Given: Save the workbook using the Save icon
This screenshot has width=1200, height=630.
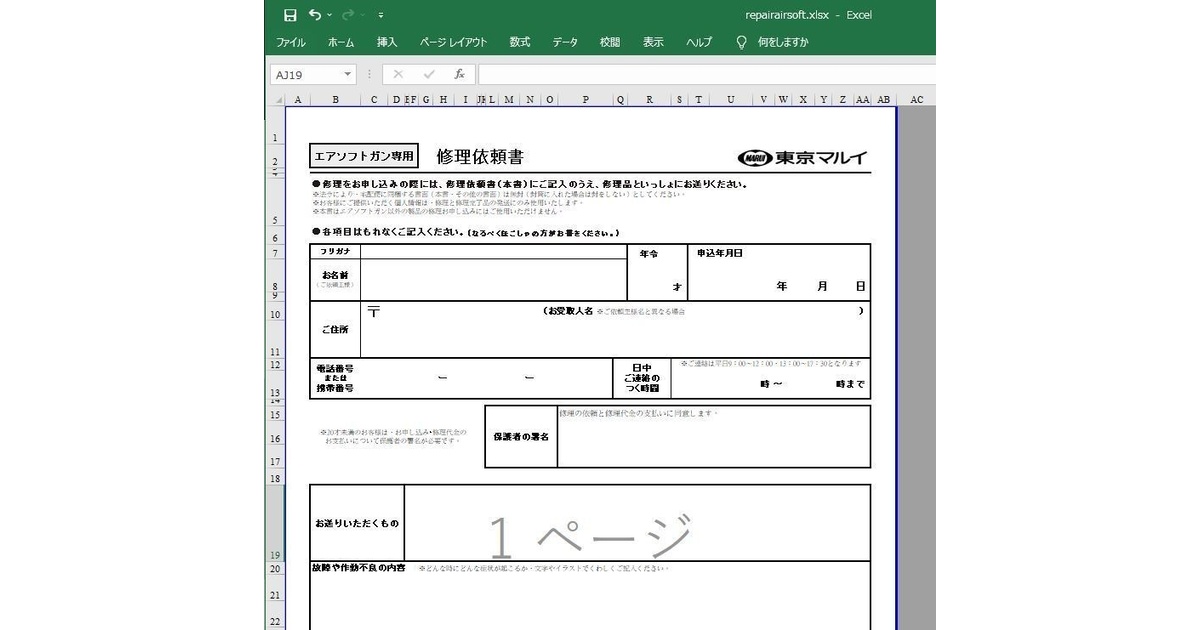Looking at the screenshot, I should click(x=290, y=14).
